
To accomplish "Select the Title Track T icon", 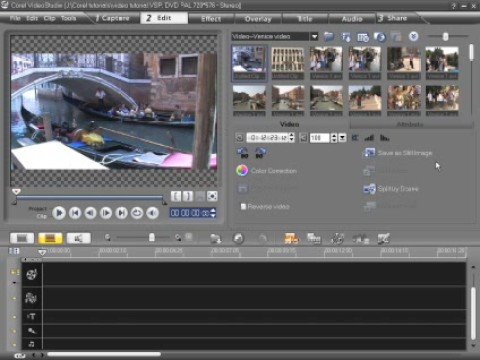I will pos(31,316).
